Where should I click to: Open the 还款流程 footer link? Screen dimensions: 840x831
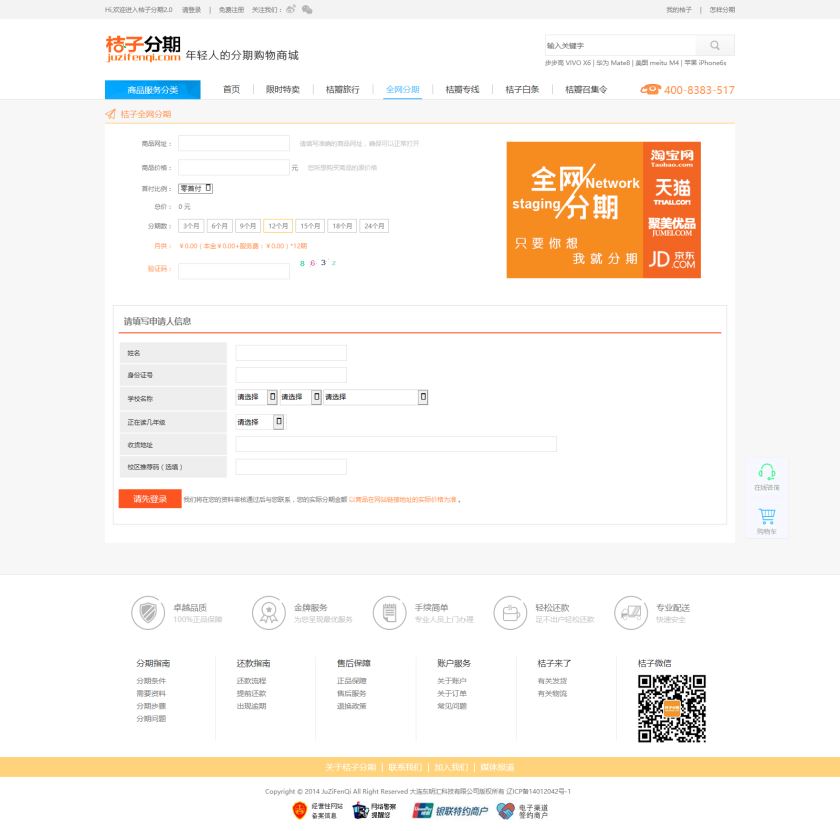coord(251,681)
